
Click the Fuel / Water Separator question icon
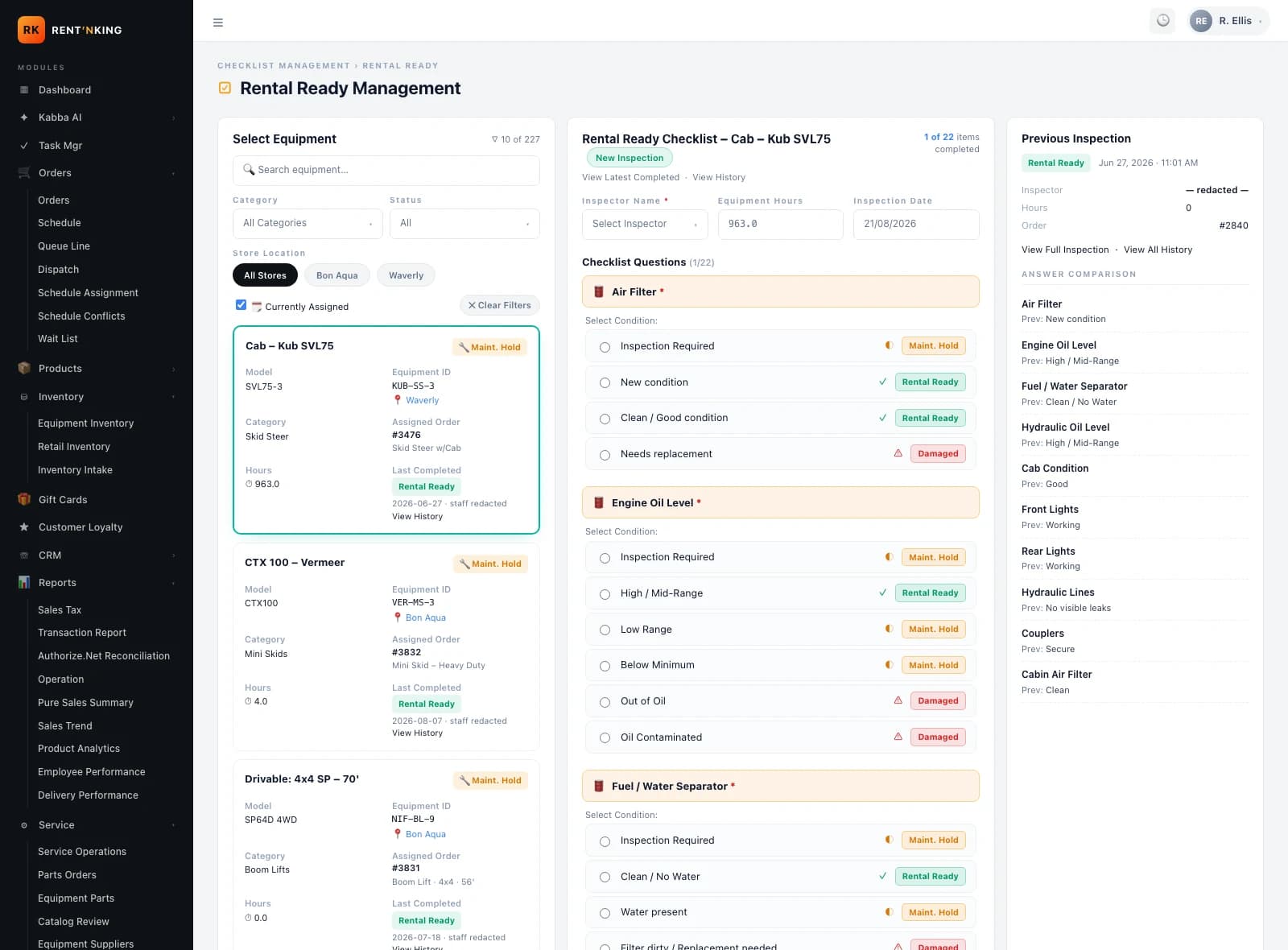click(x=599, y=786)
